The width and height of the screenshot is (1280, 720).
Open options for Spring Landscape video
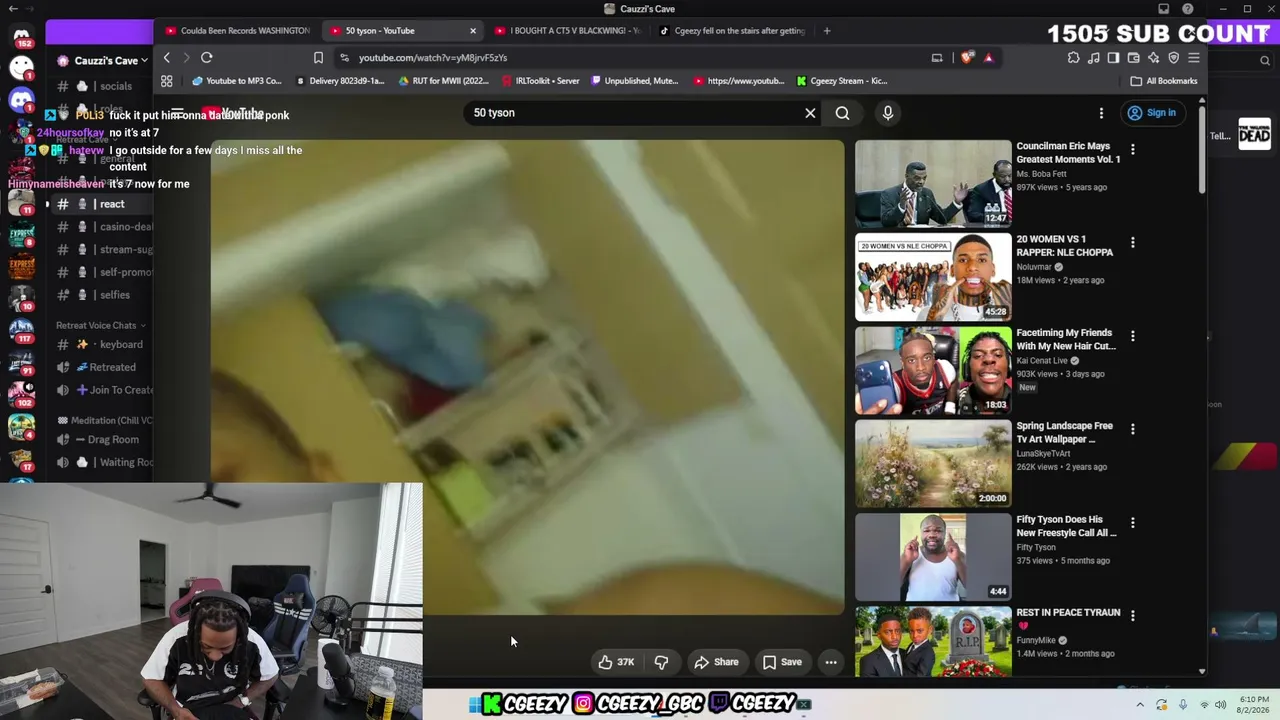[1132, 429]
